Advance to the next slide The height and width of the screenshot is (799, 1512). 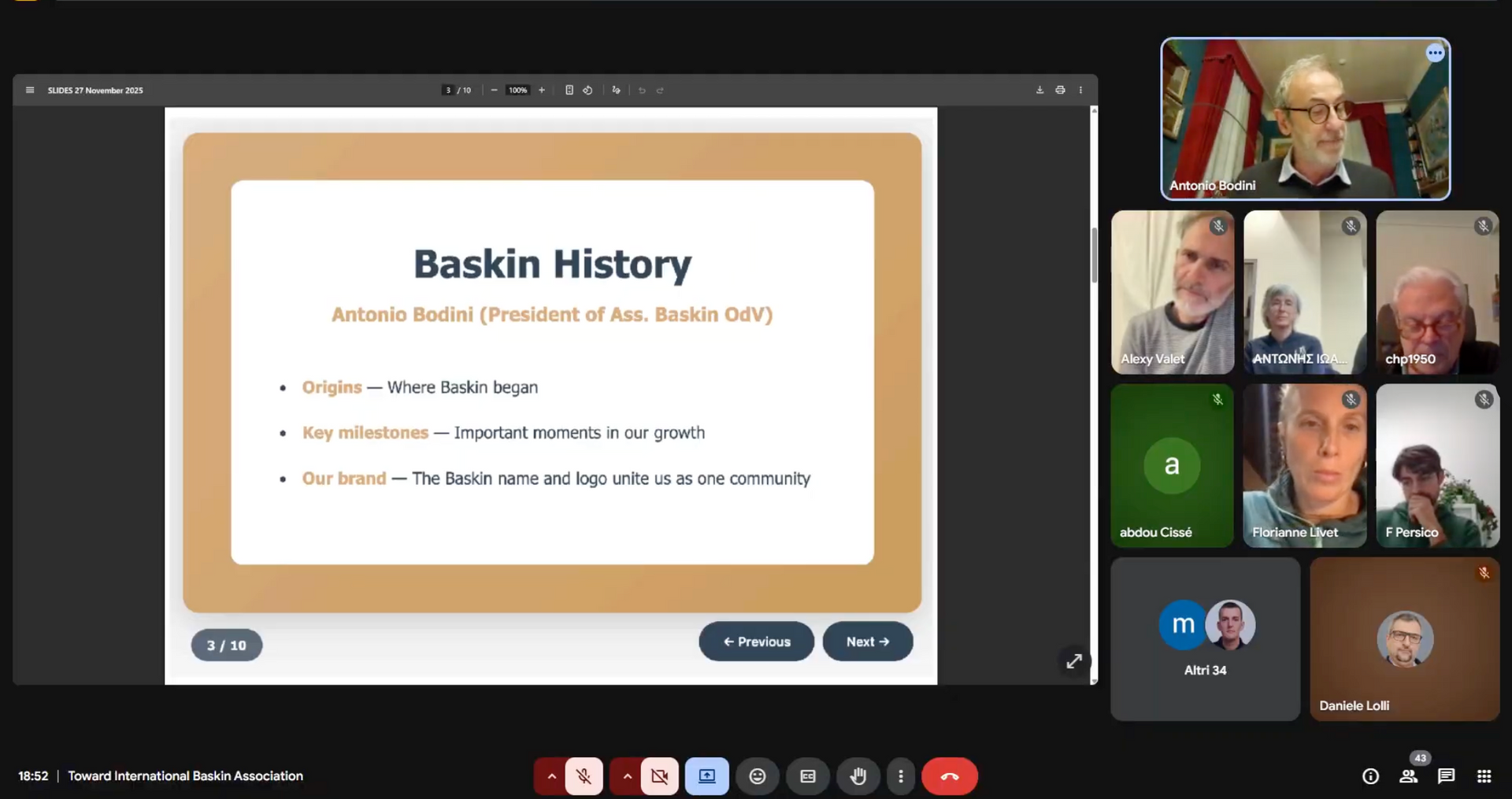click(x=868, y=642)
